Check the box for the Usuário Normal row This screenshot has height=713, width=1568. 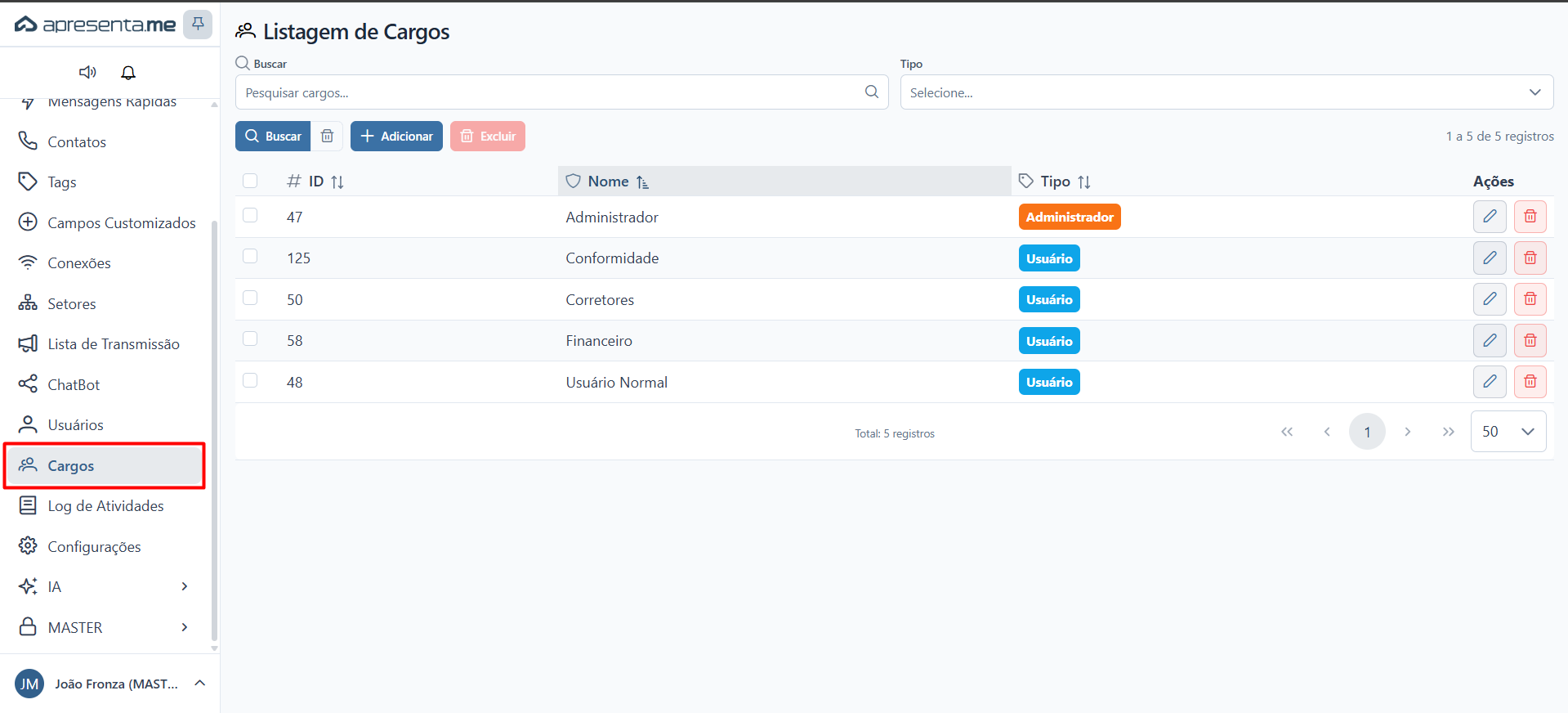[x=250, y=380]
